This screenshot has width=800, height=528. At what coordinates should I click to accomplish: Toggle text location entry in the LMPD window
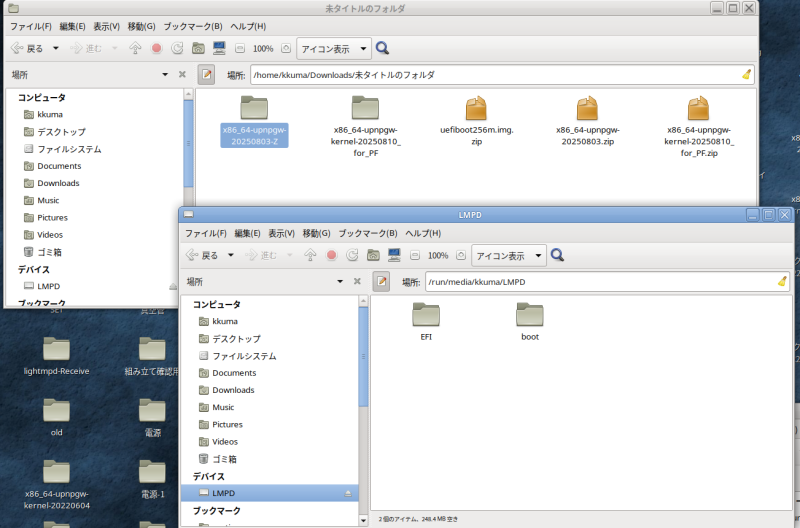pyautogui.click(x=381, y=282)
